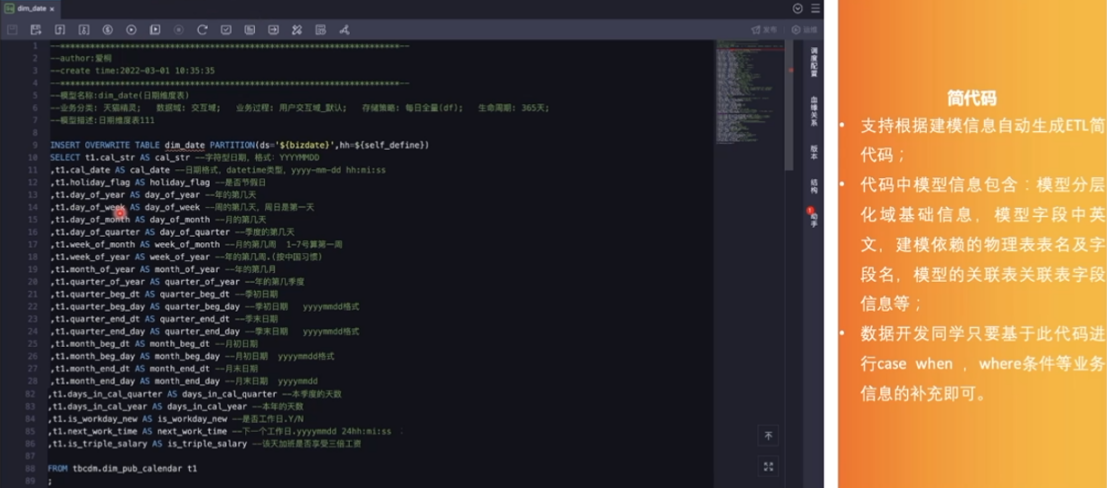Click the checkmark precompile icon
This screenshot has width=1107, height=489.
[x=226, y=30]
